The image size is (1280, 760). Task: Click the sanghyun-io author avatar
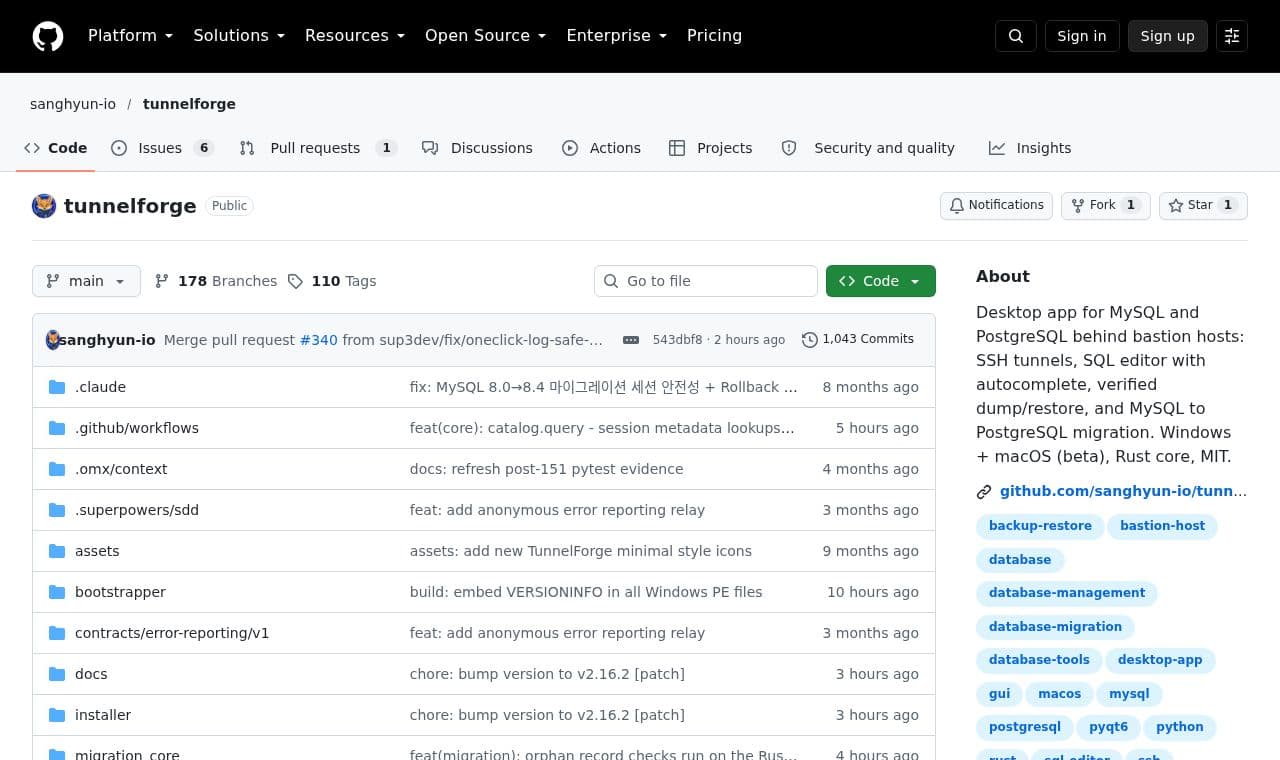pos(53,340)
